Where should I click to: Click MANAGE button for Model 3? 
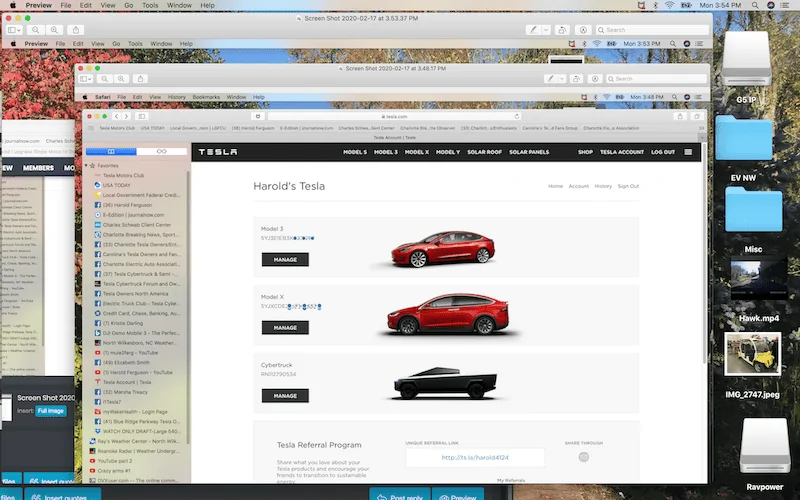[285, 260]
